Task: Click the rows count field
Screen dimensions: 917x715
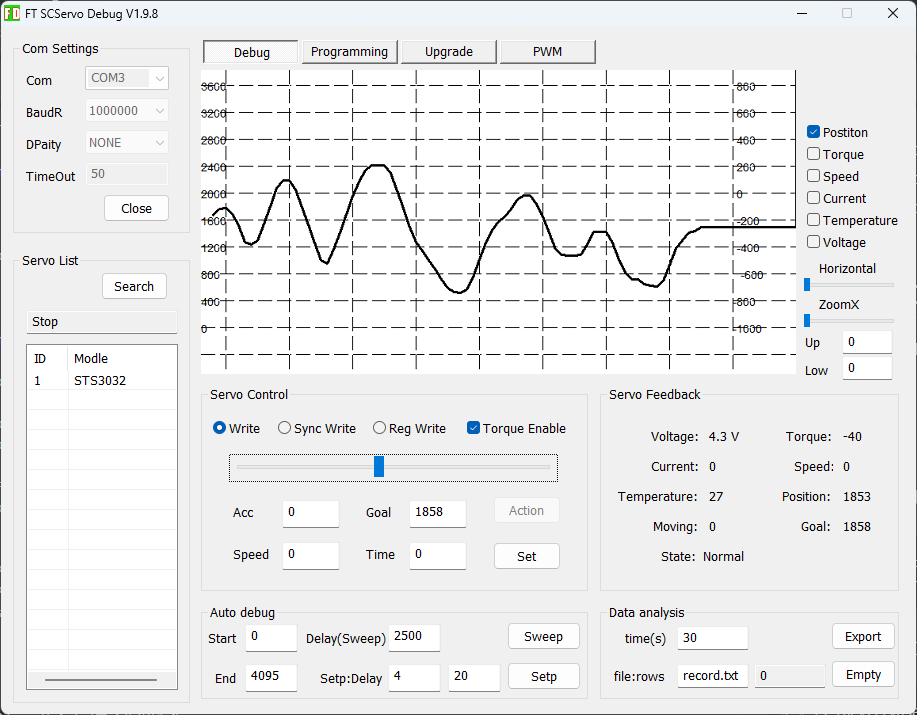Action: click(x=790, y=676)
